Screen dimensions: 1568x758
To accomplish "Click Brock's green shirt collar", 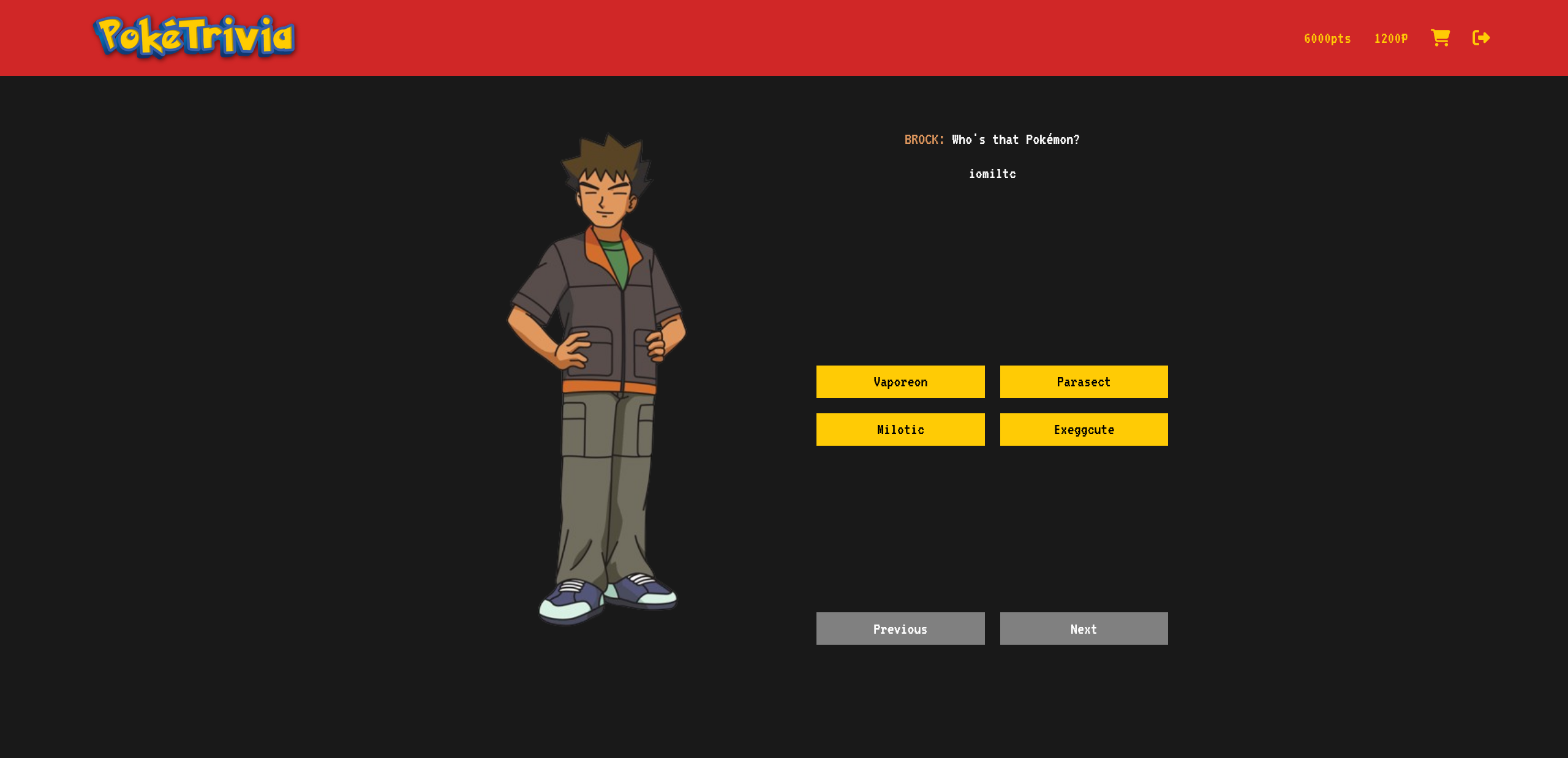I will point(614,257).
